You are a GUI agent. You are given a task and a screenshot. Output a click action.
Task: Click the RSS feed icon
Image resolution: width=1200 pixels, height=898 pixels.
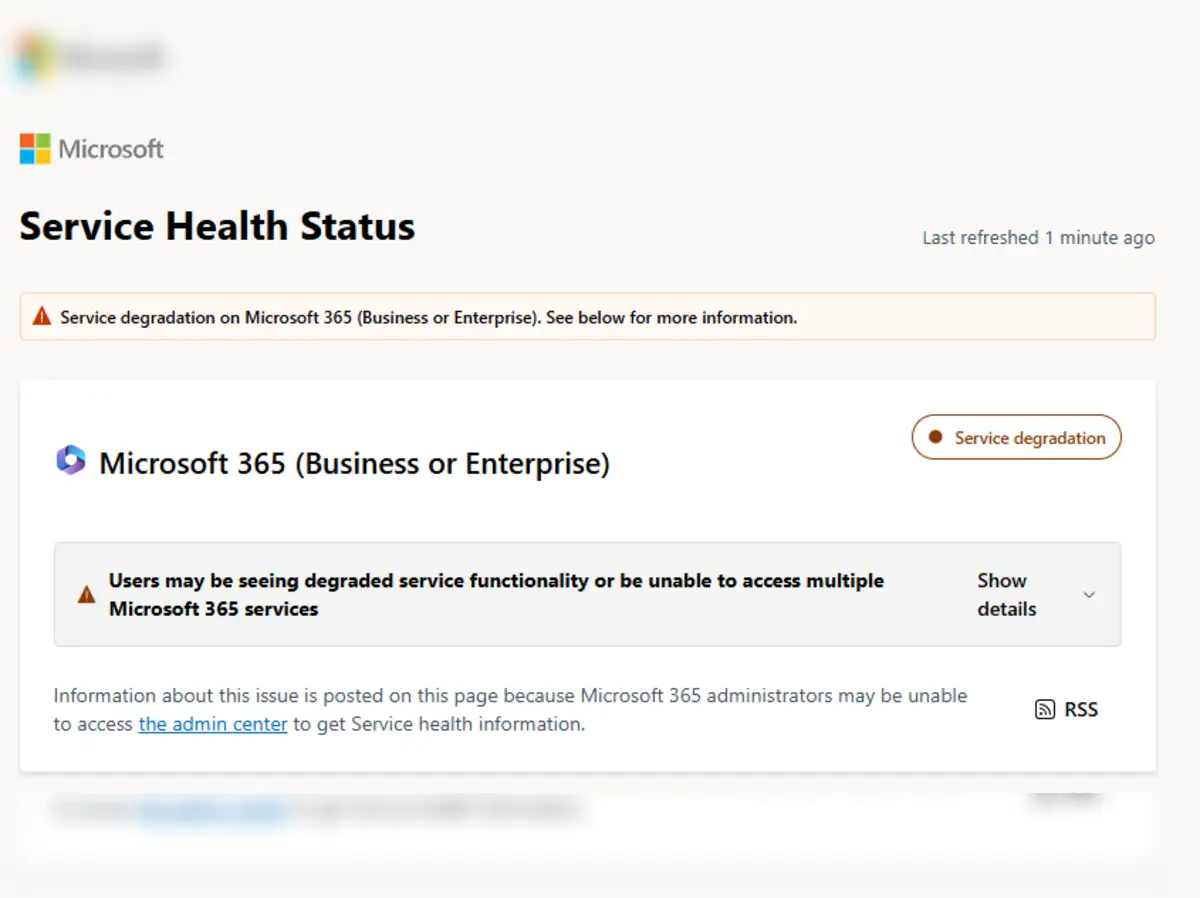pyautogui.click(x=1045, y=710)
